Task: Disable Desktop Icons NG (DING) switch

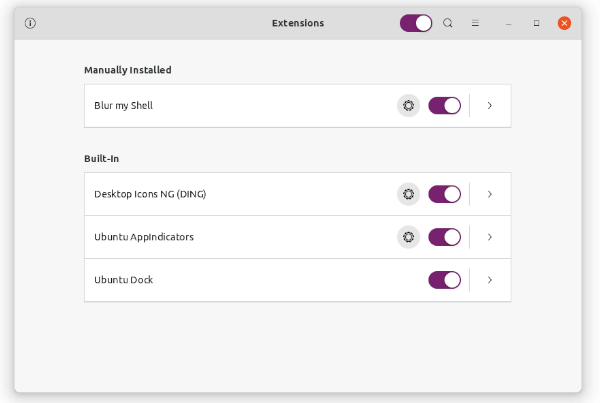Action: (444, 194)
